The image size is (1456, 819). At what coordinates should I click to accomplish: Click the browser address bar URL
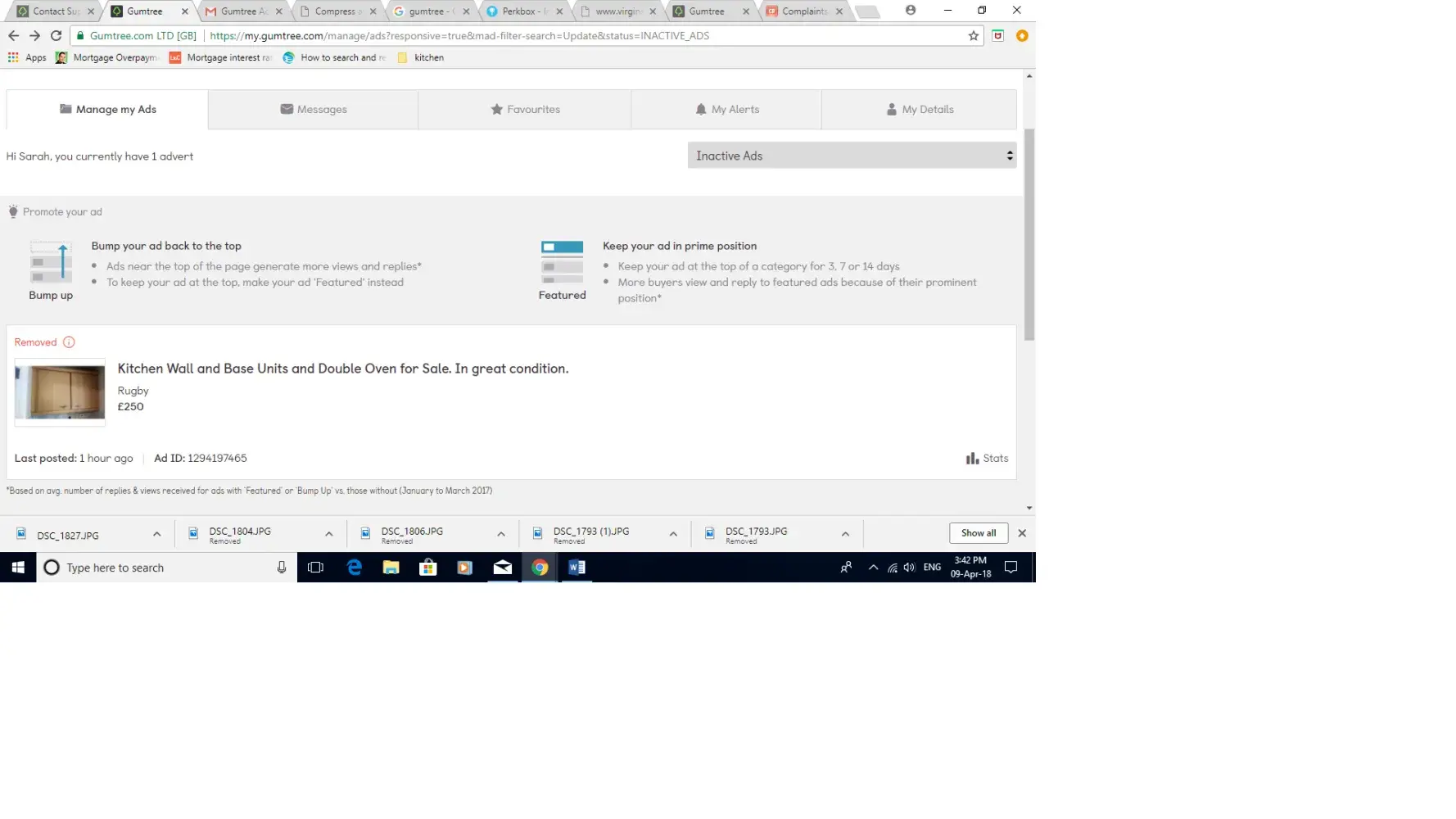click(x=459, y=36)
